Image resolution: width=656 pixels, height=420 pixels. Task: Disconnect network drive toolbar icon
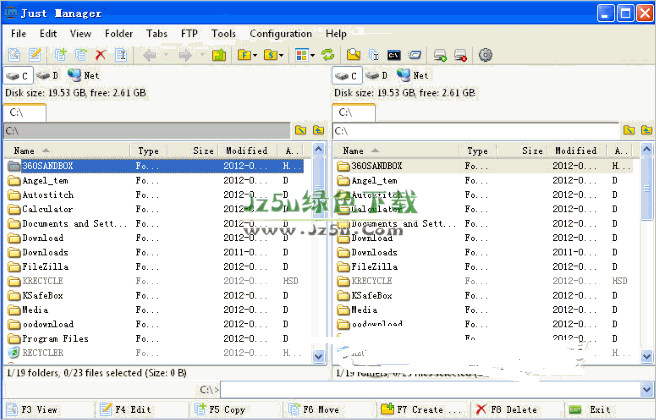click(460, 55)
